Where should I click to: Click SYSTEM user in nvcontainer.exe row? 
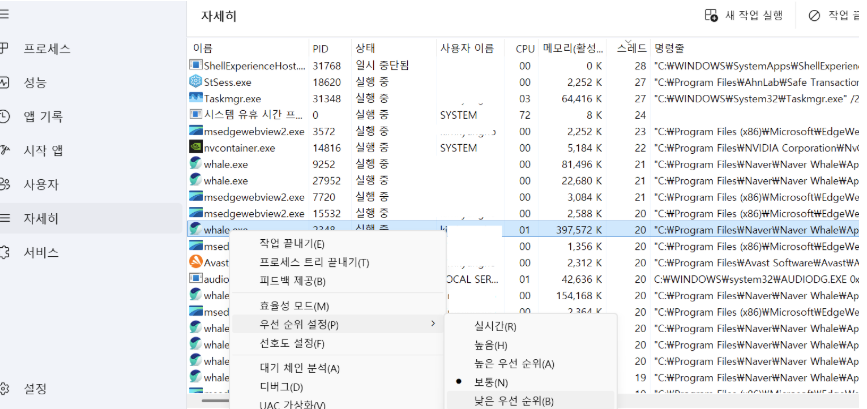[x=458, y=148]
